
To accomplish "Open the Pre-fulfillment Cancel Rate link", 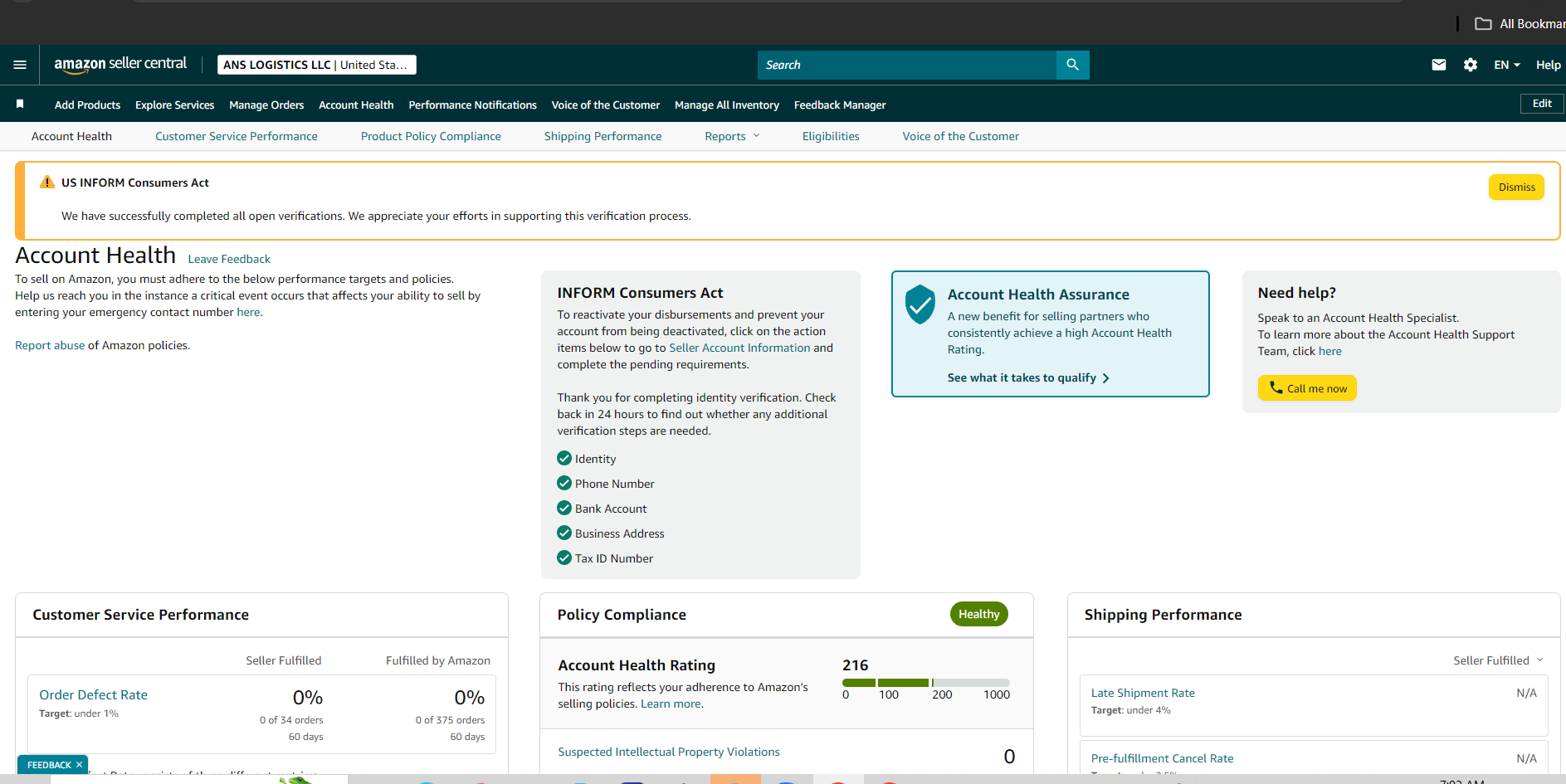I will pos(1162,758).
